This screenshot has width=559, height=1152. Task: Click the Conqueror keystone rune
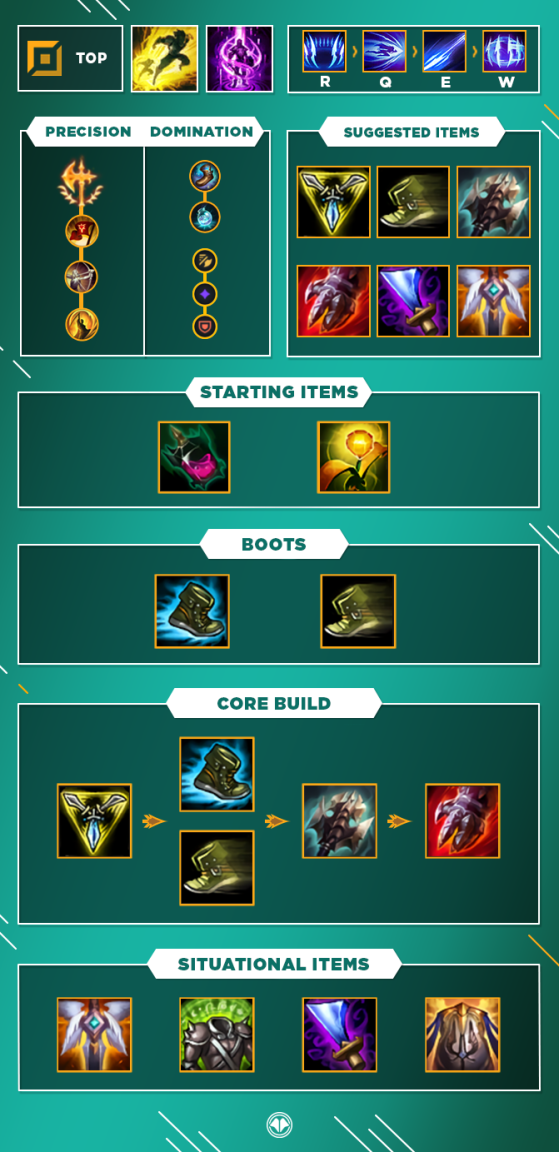(x=81, y=184)
